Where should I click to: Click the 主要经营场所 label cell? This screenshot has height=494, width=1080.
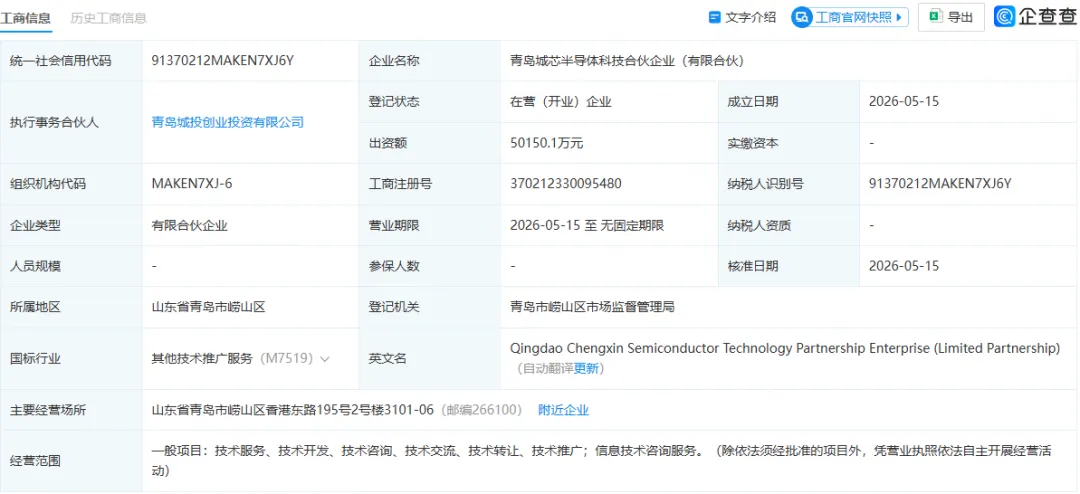click(x=71, y=410)
